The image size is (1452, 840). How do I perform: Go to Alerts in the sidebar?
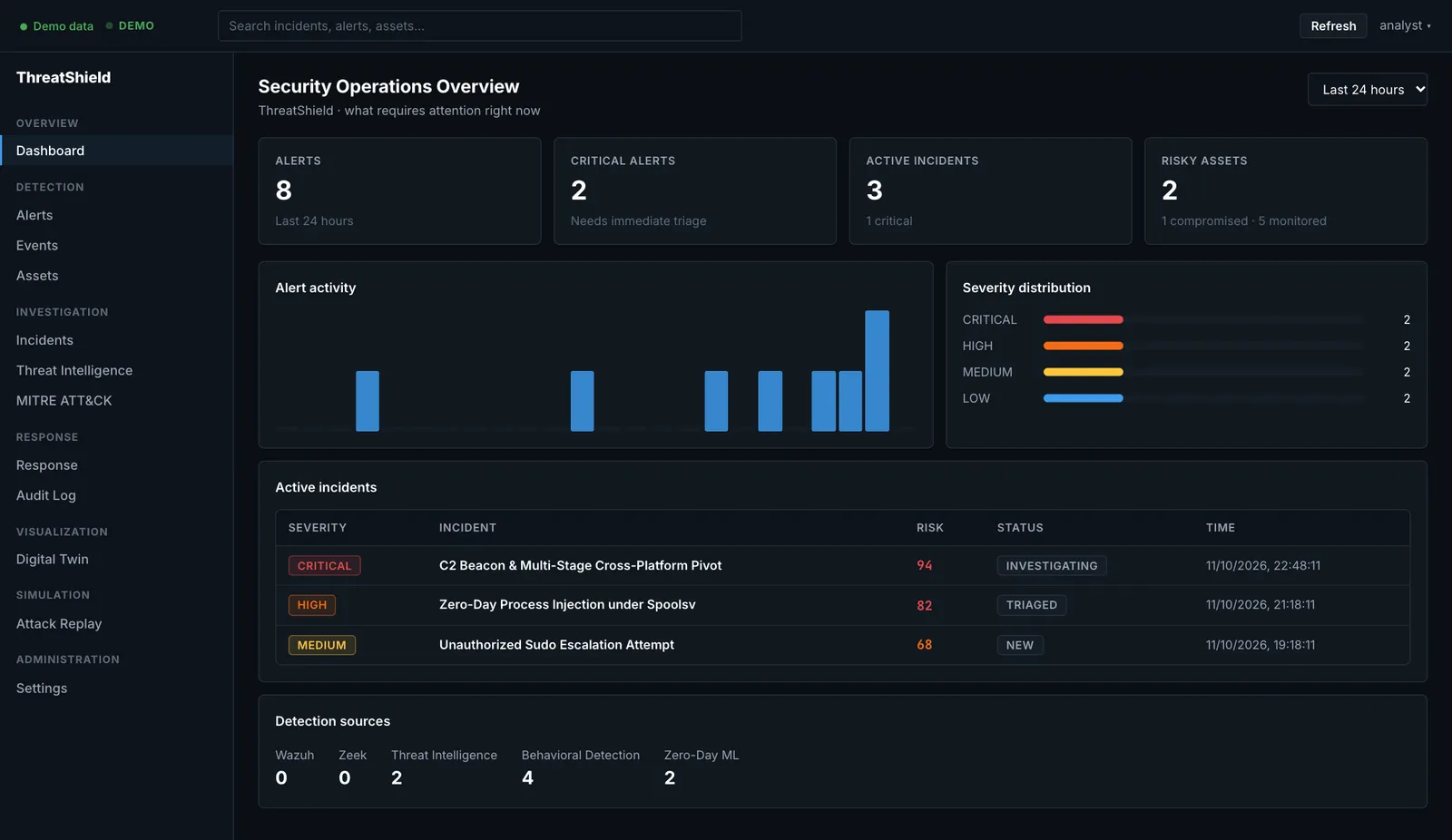tap(116, 215)
